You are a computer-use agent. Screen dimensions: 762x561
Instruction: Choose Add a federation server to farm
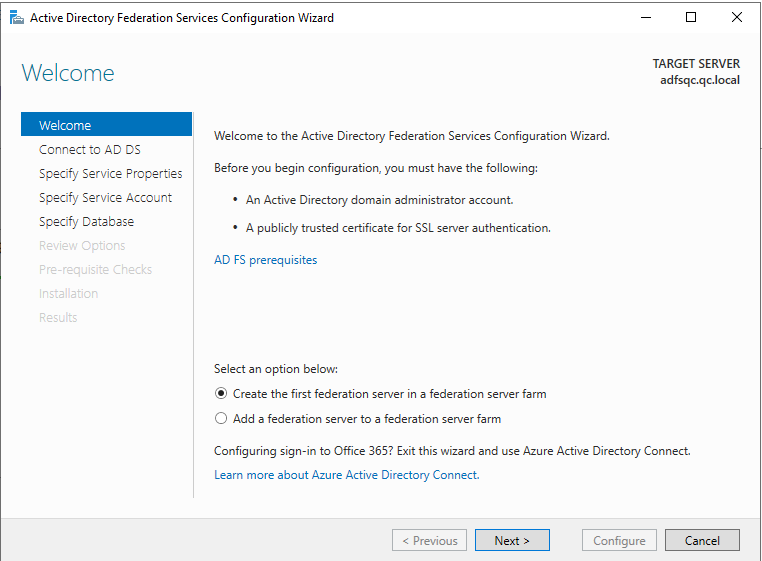click(x=222, y=419)
